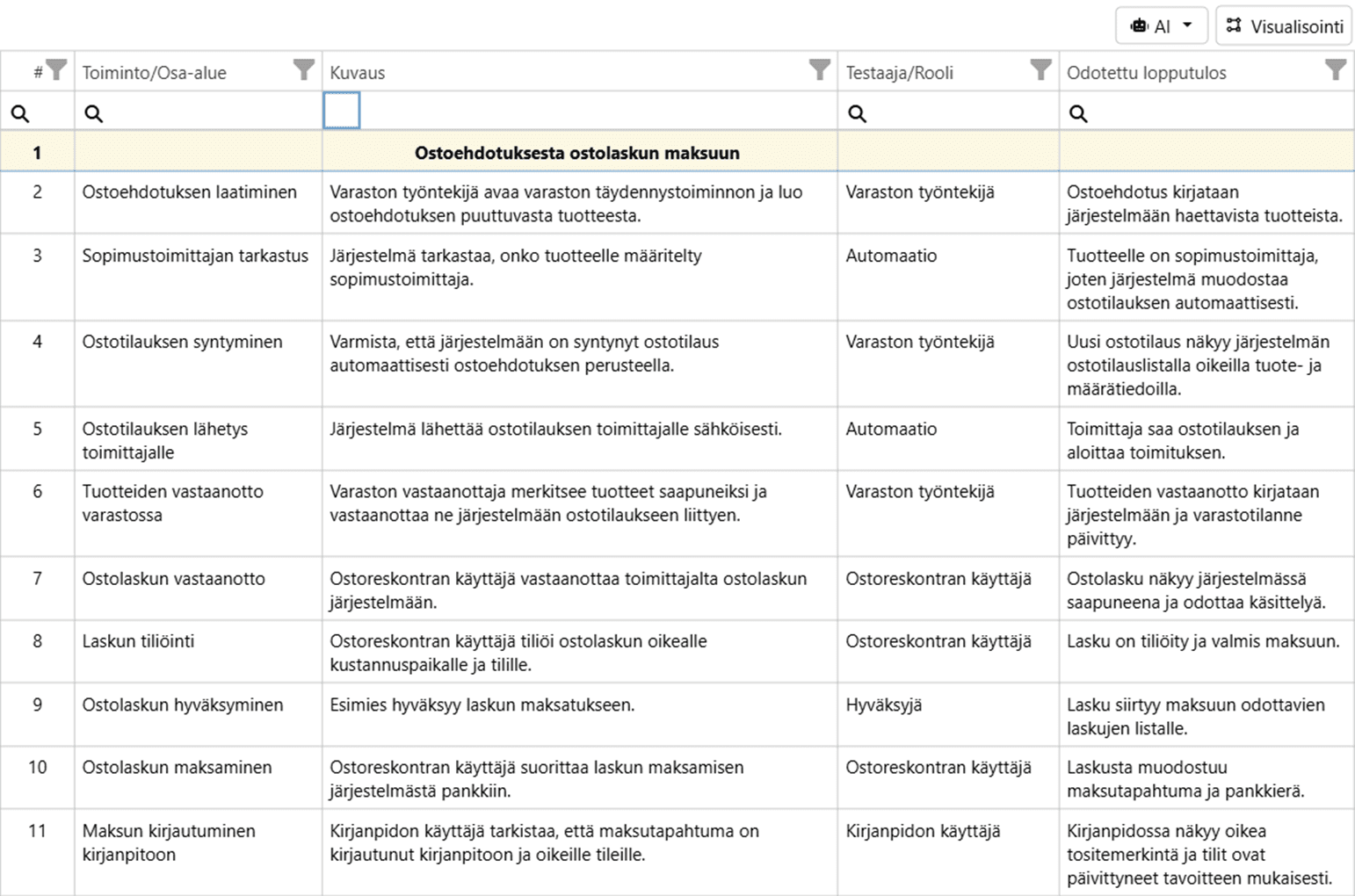Click the Testaaja/Rooli column header
The image size is (1355, 896).
point(899,73)
